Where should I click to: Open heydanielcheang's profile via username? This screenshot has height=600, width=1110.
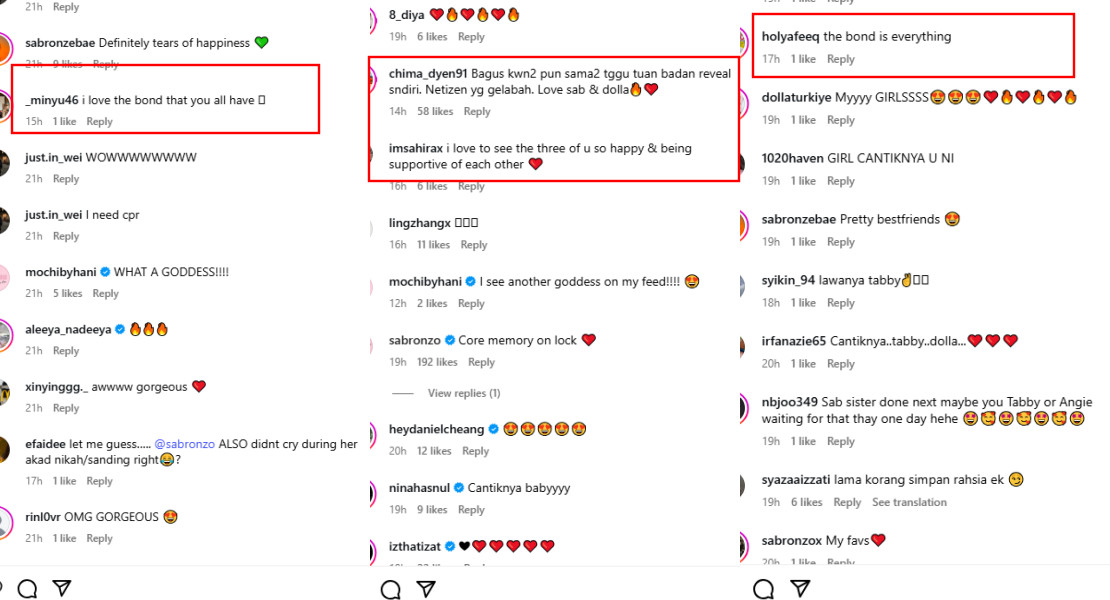coord(437,429)
